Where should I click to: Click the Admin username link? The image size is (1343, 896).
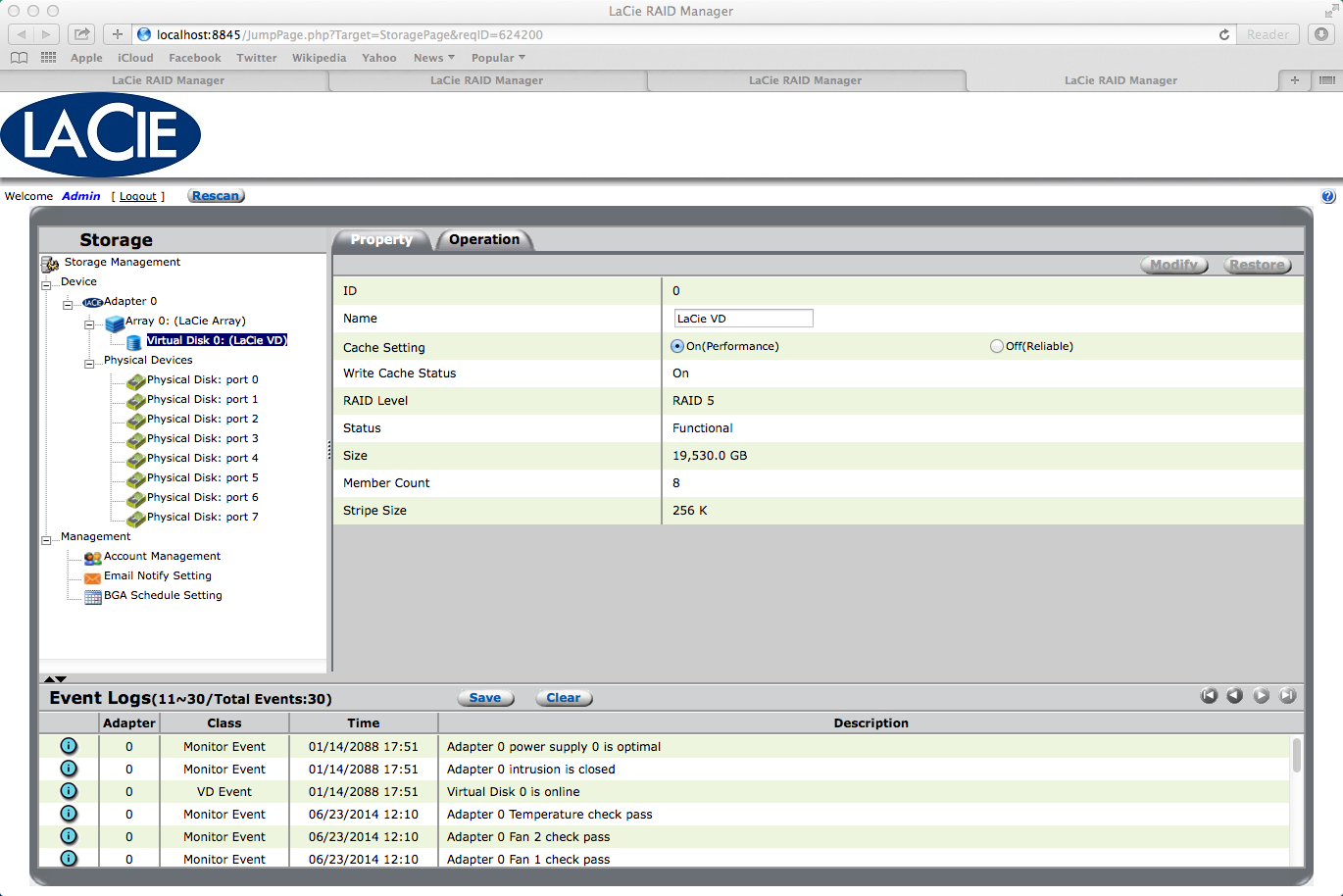point(81,196)
